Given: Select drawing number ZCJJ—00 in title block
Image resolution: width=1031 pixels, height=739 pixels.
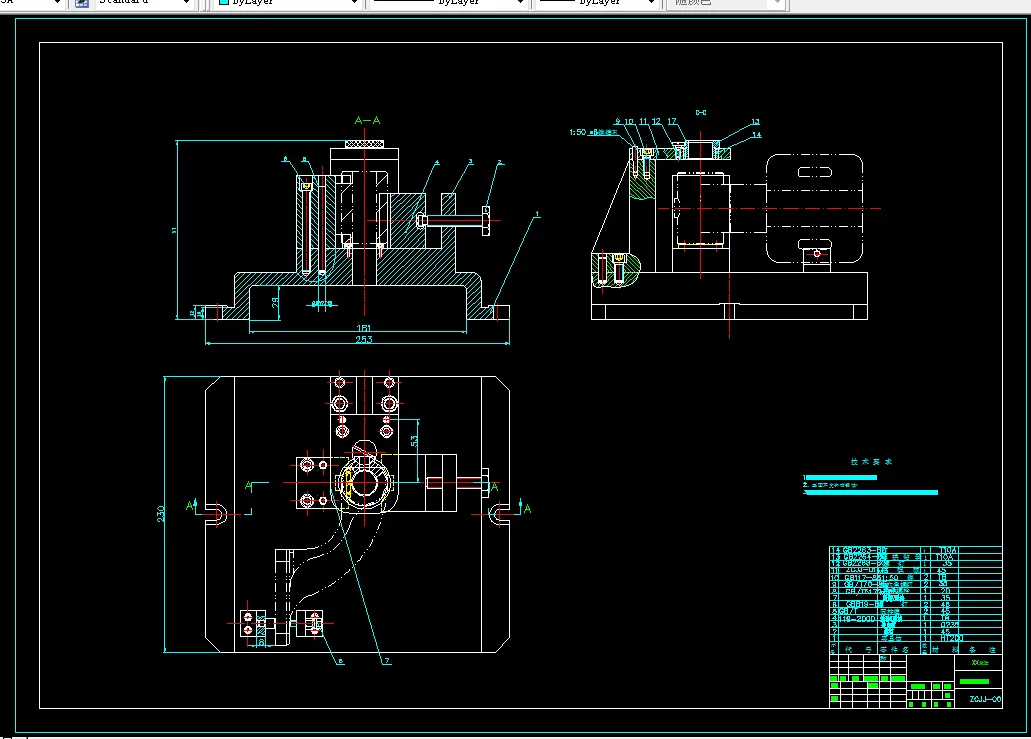Looking at the screenshot, I should tap(985, 699).
